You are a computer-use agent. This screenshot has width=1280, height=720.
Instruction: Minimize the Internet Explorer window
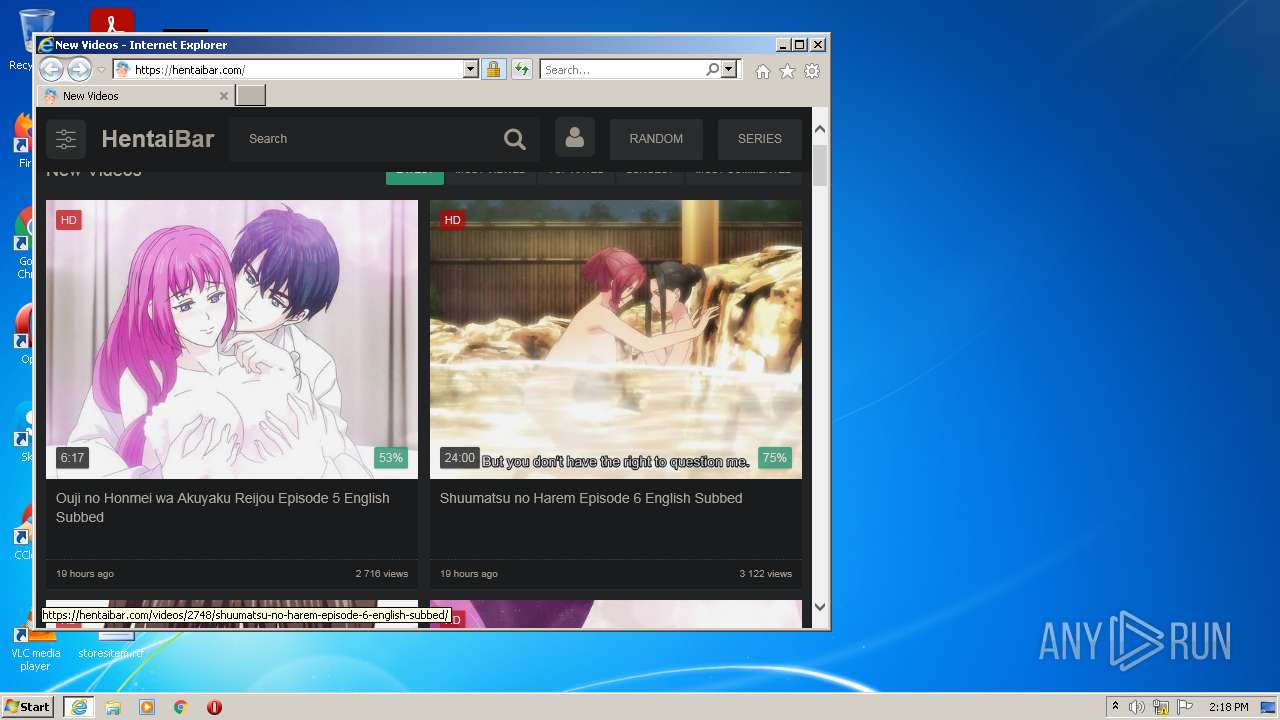tap(782, 45)
